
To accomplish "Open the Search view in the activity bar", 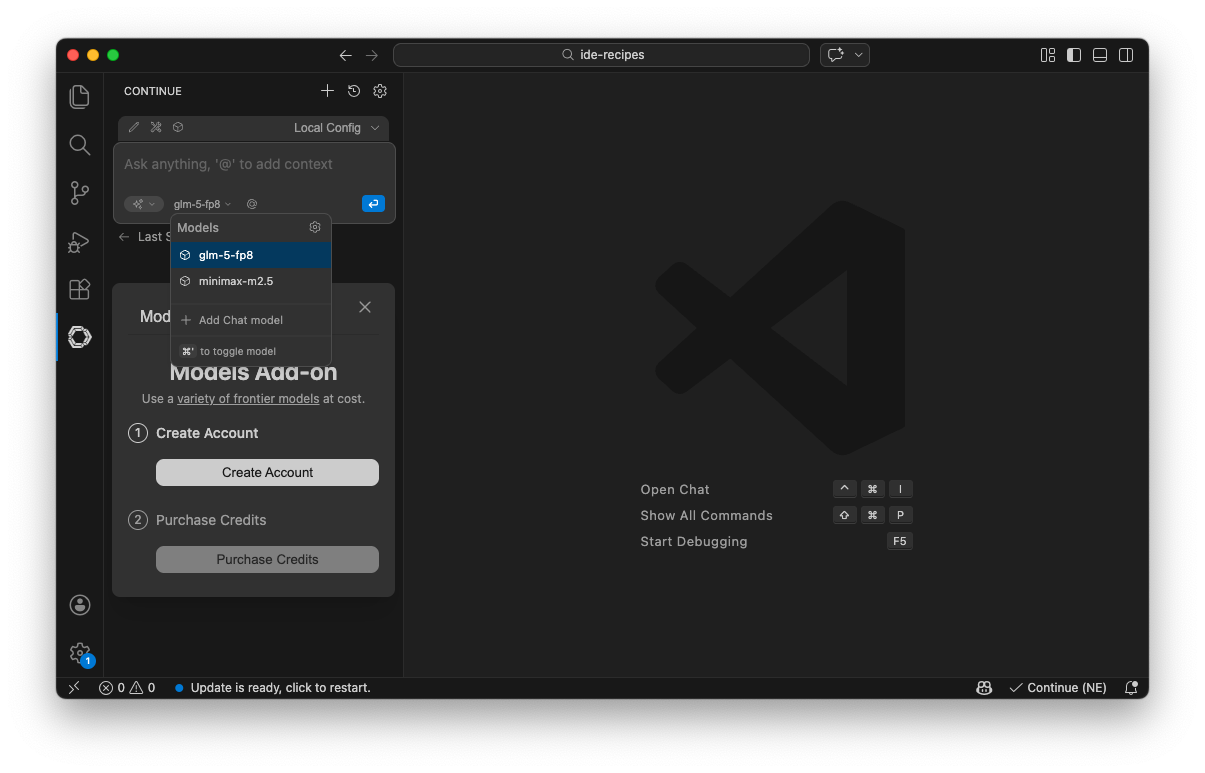I will click(79, 144).
